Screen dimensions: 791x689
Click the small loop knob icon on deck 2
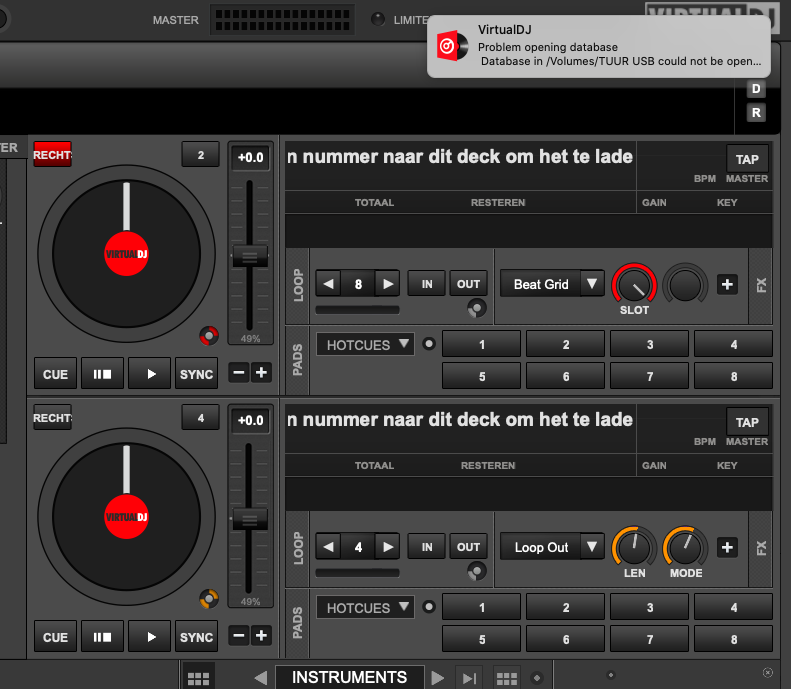pyautogui.click(x=477, y=308)
